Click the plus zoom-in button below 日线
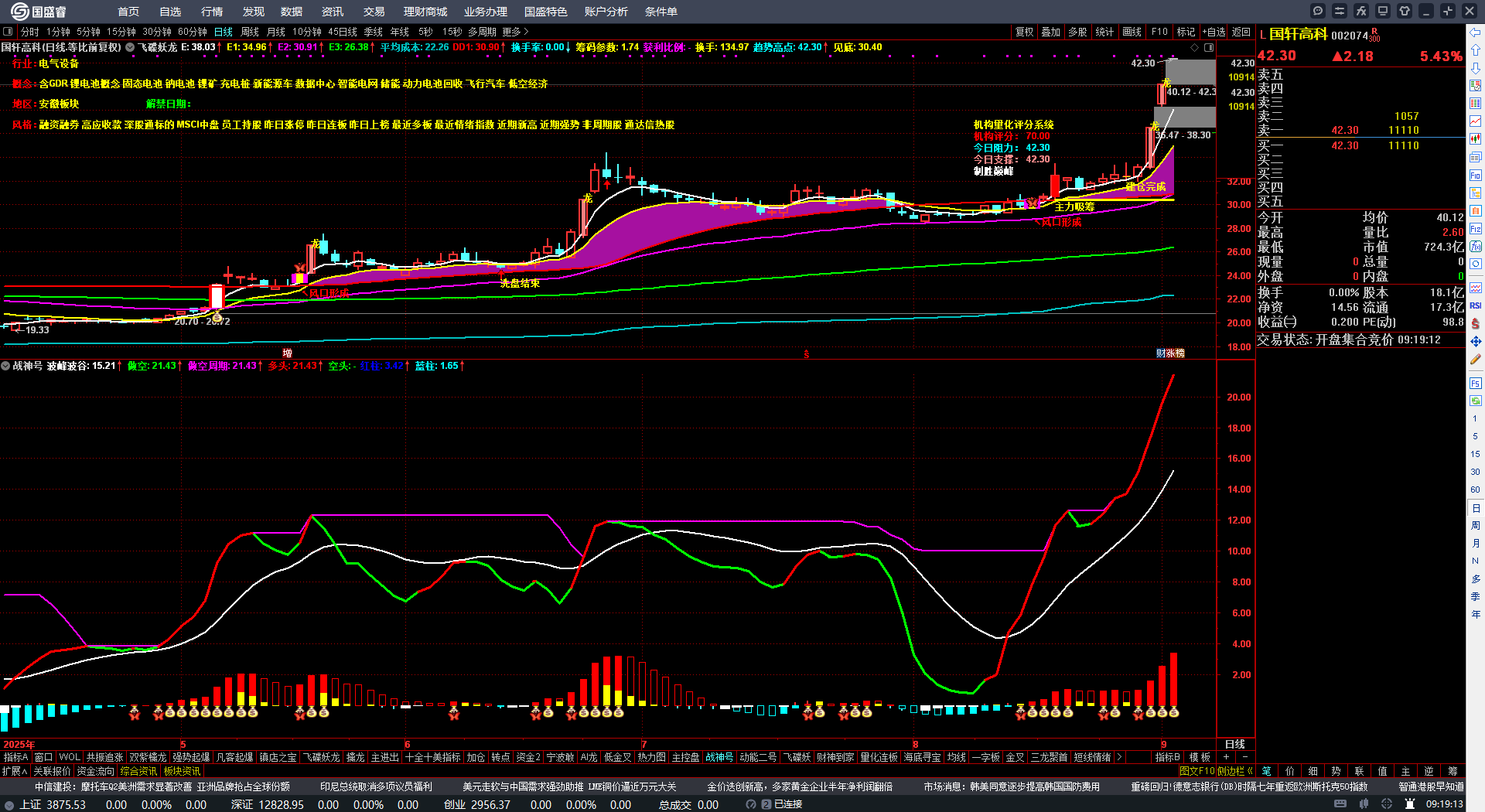Screen dimensions: 1485x812 [x=1226, y=757]
